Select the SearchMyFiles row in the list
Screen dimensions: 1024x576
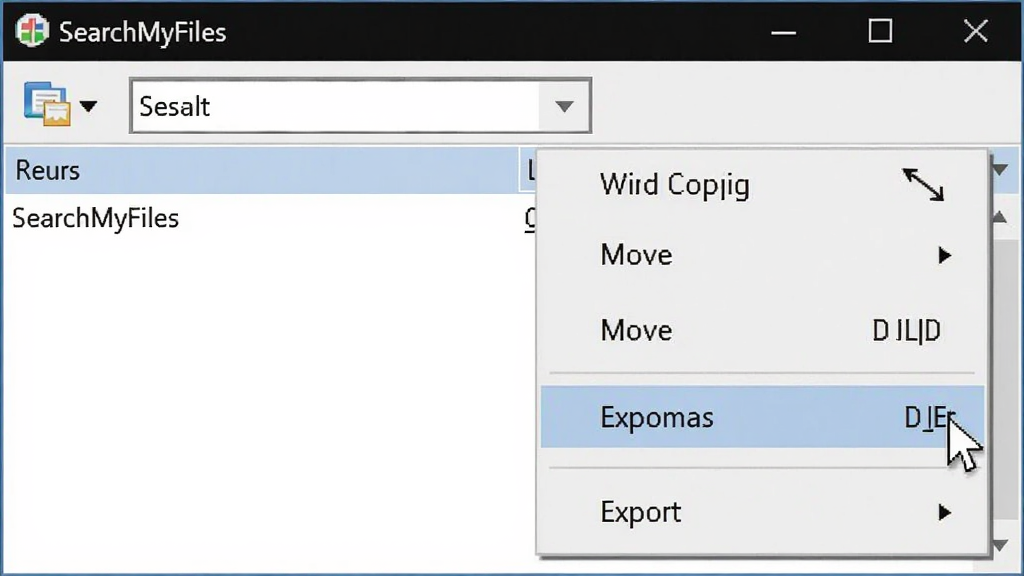tap(95, 218)
